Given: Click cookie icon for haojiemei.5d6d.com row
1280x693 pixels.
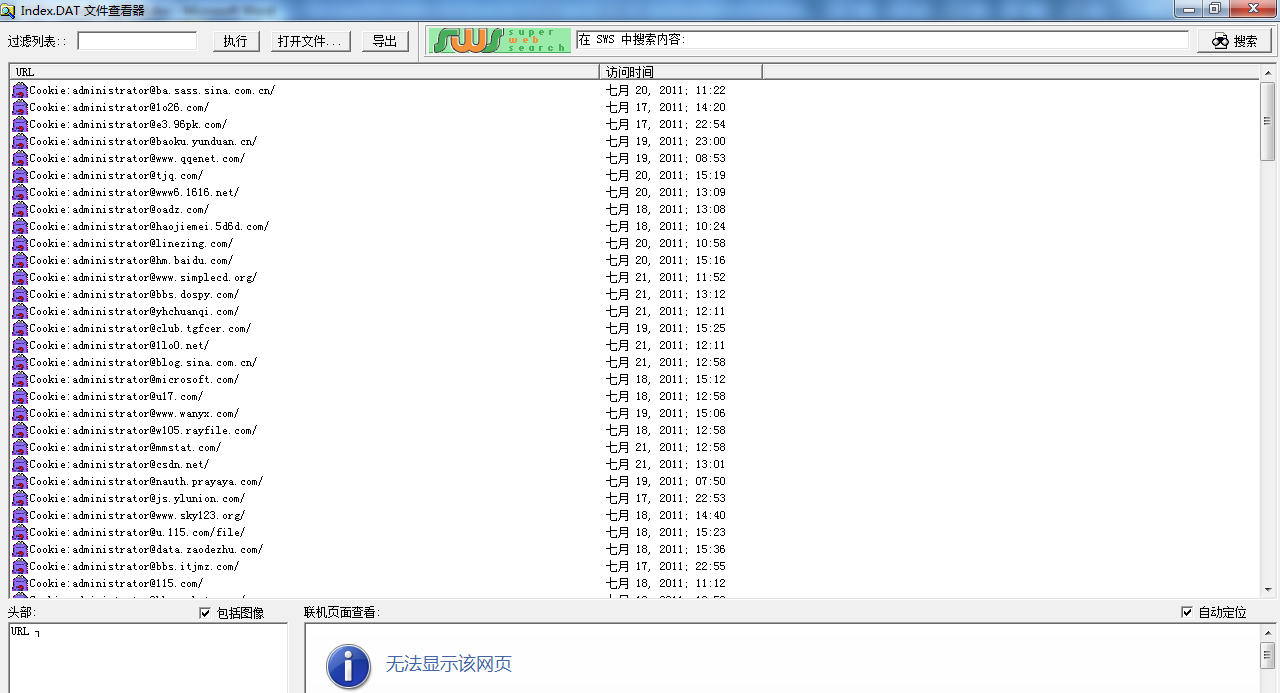Looking at the screenshot, I should tap(20, 226).
